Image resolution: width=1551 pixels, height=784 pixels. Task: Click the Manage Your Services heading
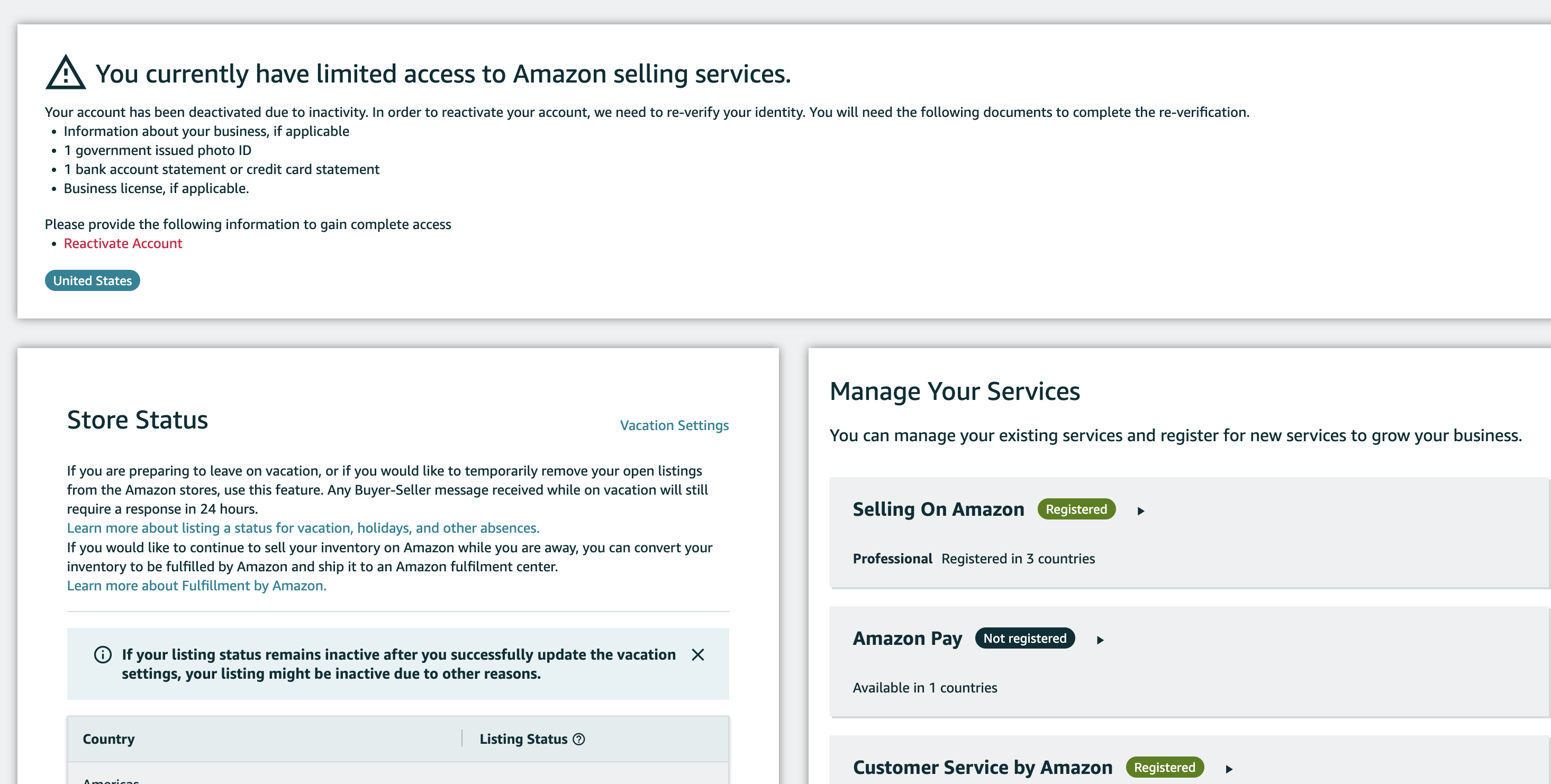(954, 391)
